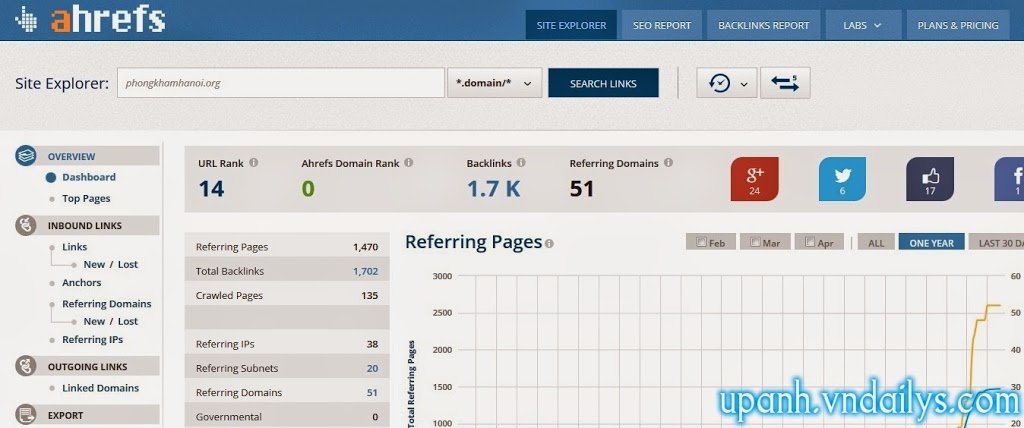Click the thumbs-up likes count tile
The height and width of the screenshot is (428, 1024).
[930, 179]
